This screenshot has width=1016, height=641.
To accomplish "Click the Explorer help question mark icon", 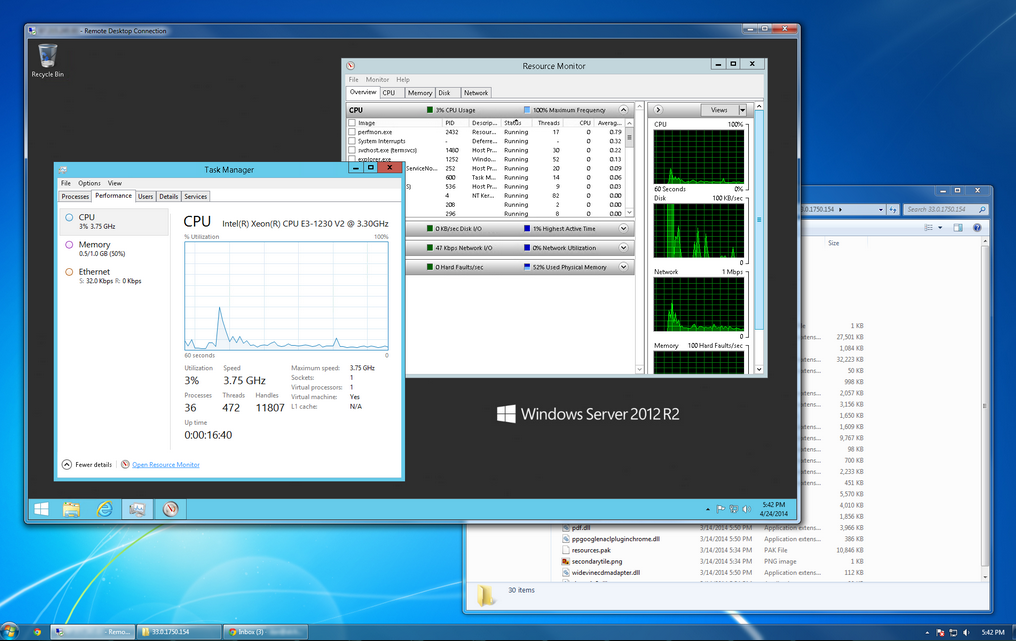I will [x=977, y=227].
